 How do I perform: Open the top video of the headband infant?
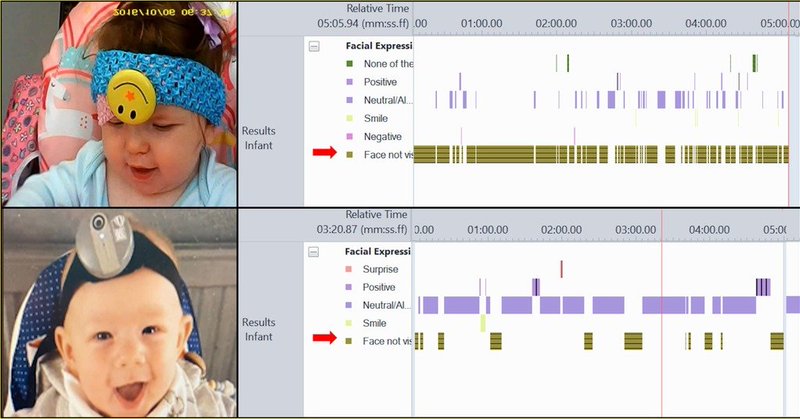coord(119,104)
